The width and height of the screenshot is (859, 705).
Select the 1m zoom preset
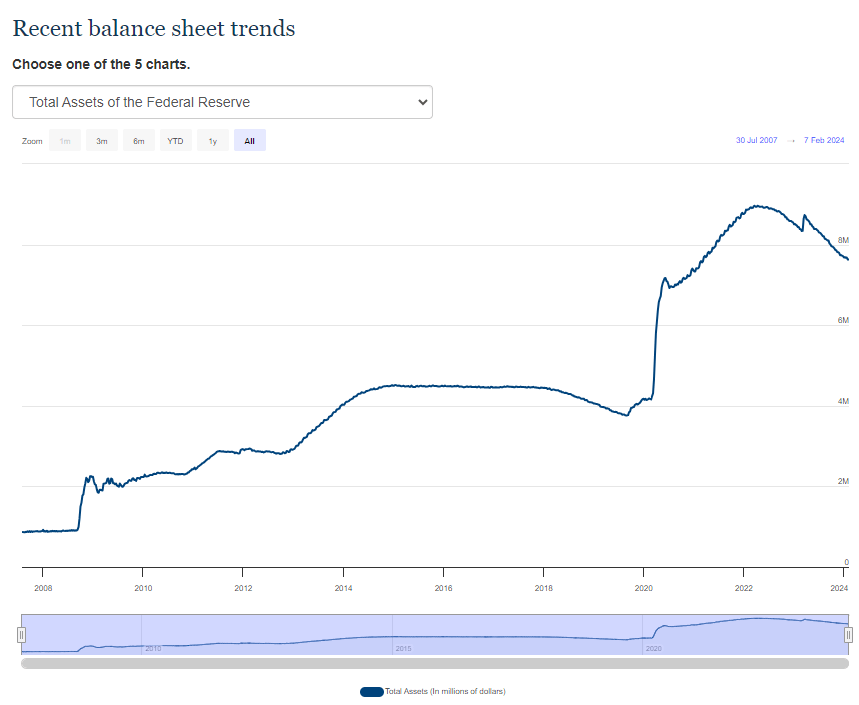(x=64, y=140)
